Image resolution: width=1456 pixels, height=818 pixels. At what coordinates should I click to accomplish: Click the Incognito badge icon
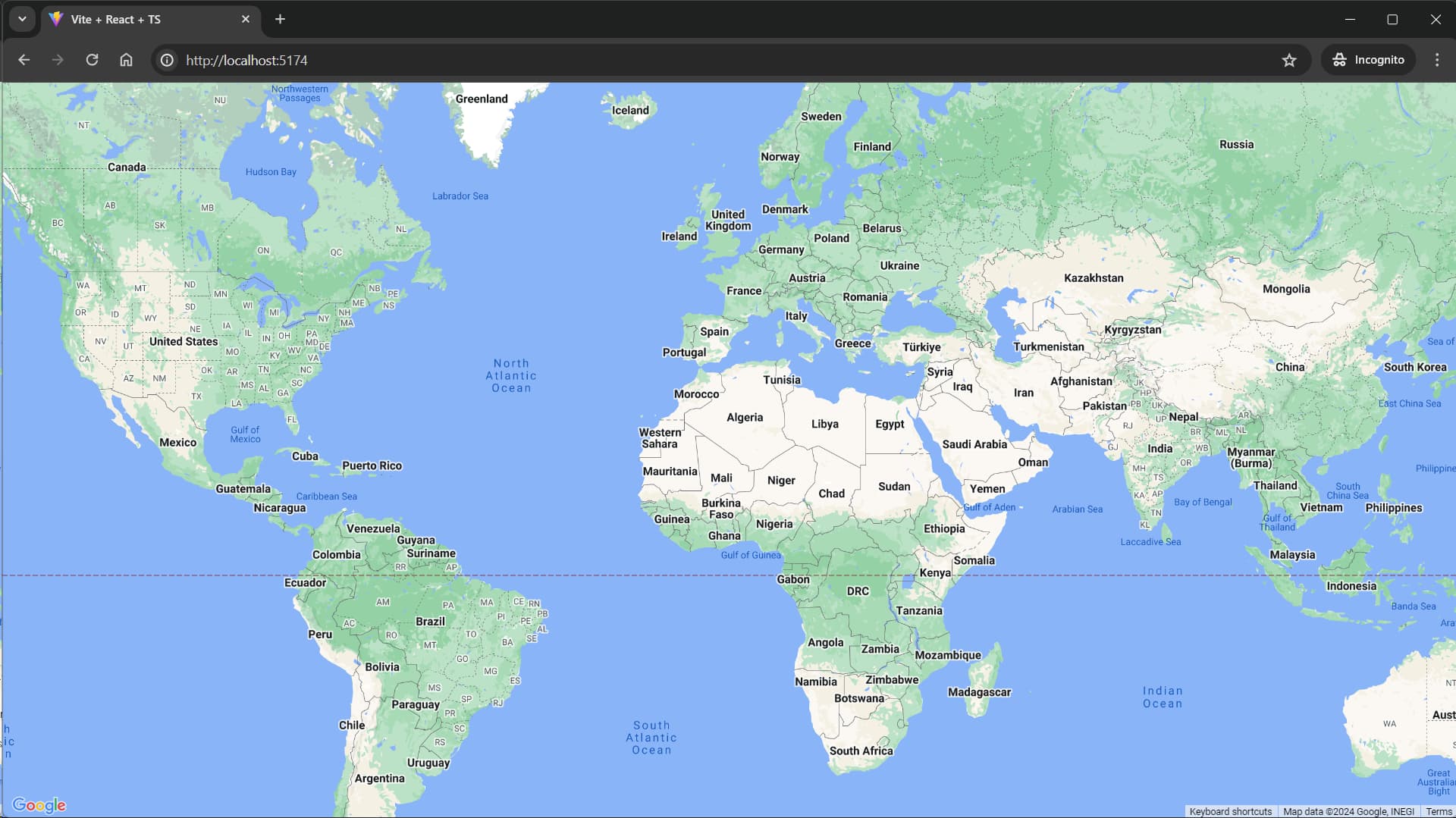(x=1339, y=60)
